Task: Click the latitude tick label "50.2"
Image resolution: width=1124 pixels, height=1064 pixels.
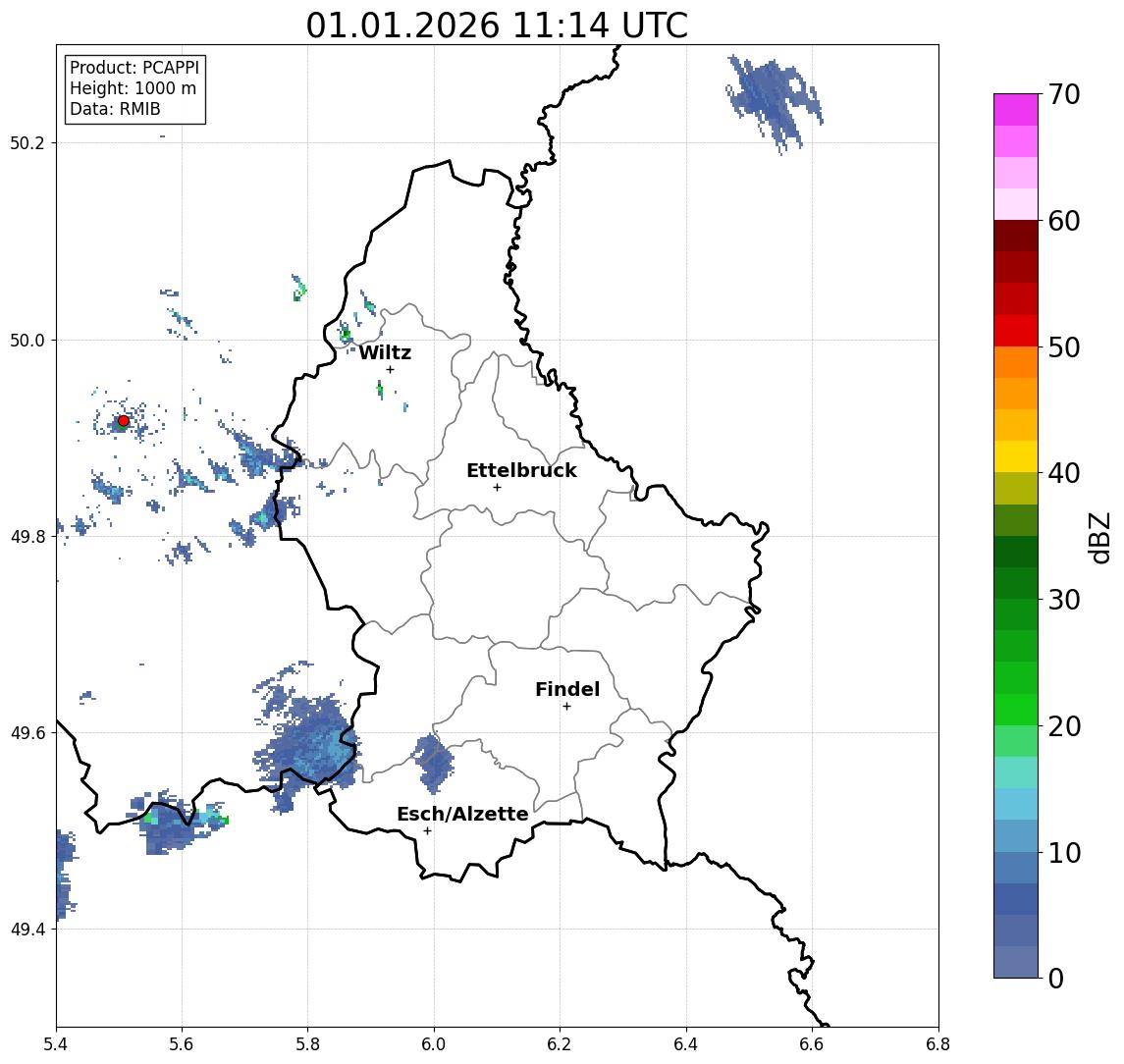Action: [27, 142]
